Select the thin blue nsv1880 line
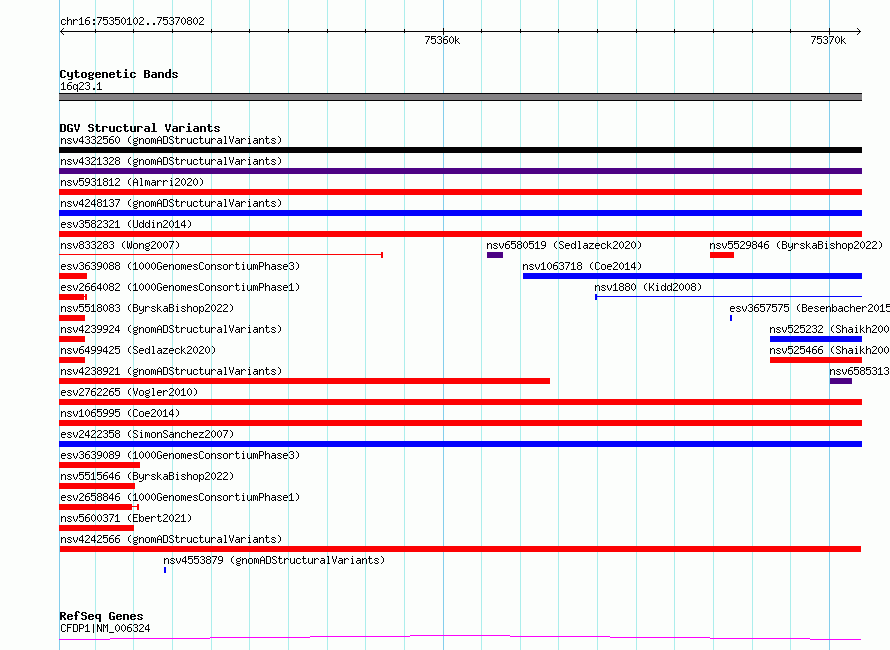Screen dimensions: 890x650 [728, 297]
